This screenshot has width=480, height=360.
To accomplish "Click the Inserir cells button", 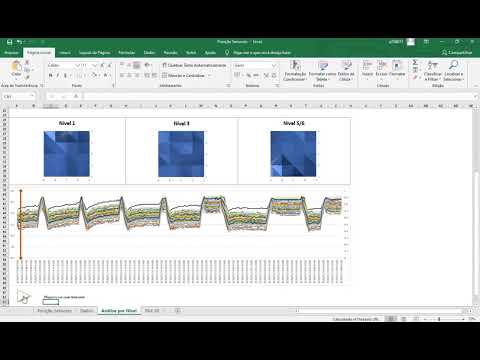I will point(367,69).
